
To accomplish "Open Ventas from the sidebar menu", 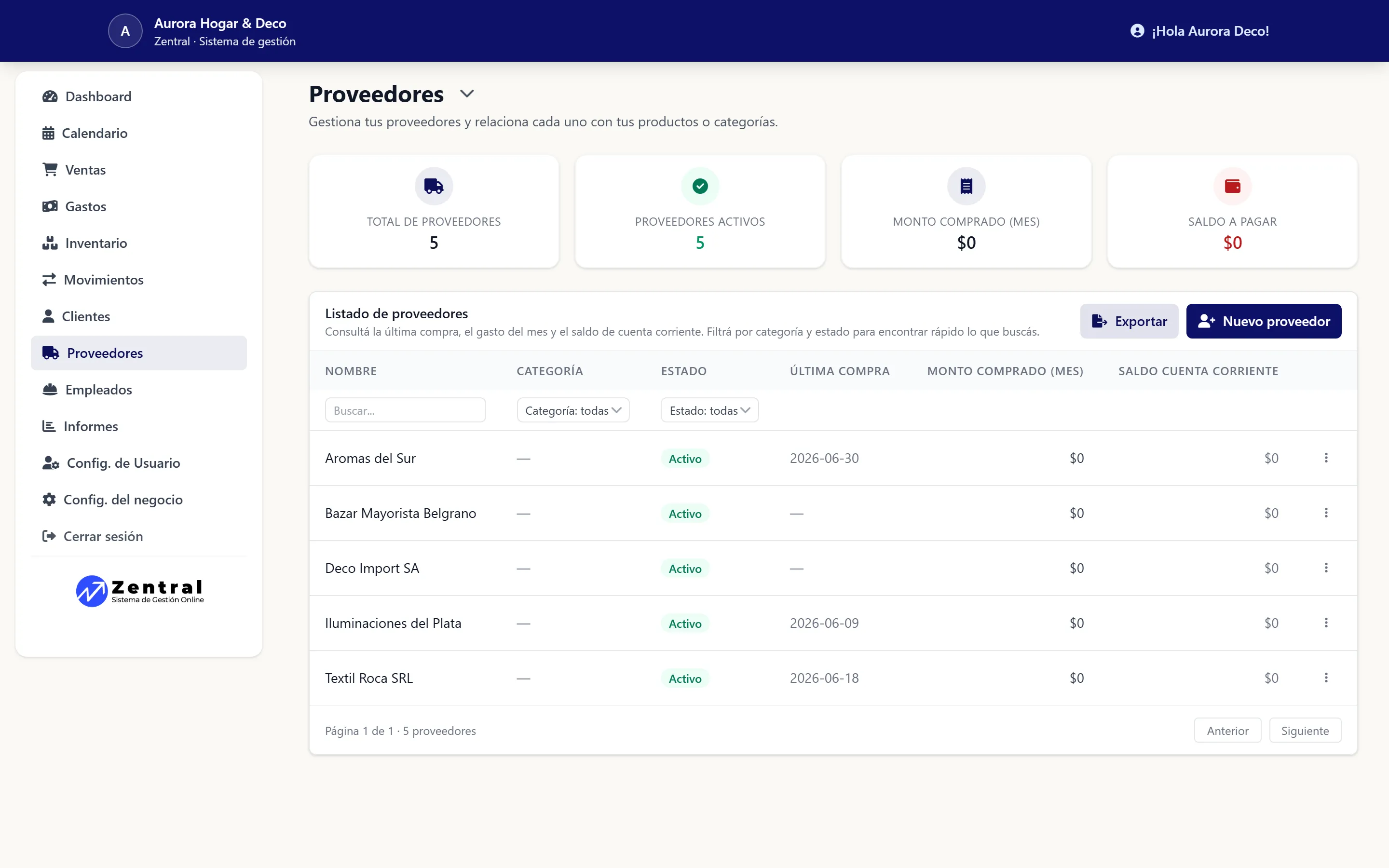I will pyautogui.click(x=139, y=170).
